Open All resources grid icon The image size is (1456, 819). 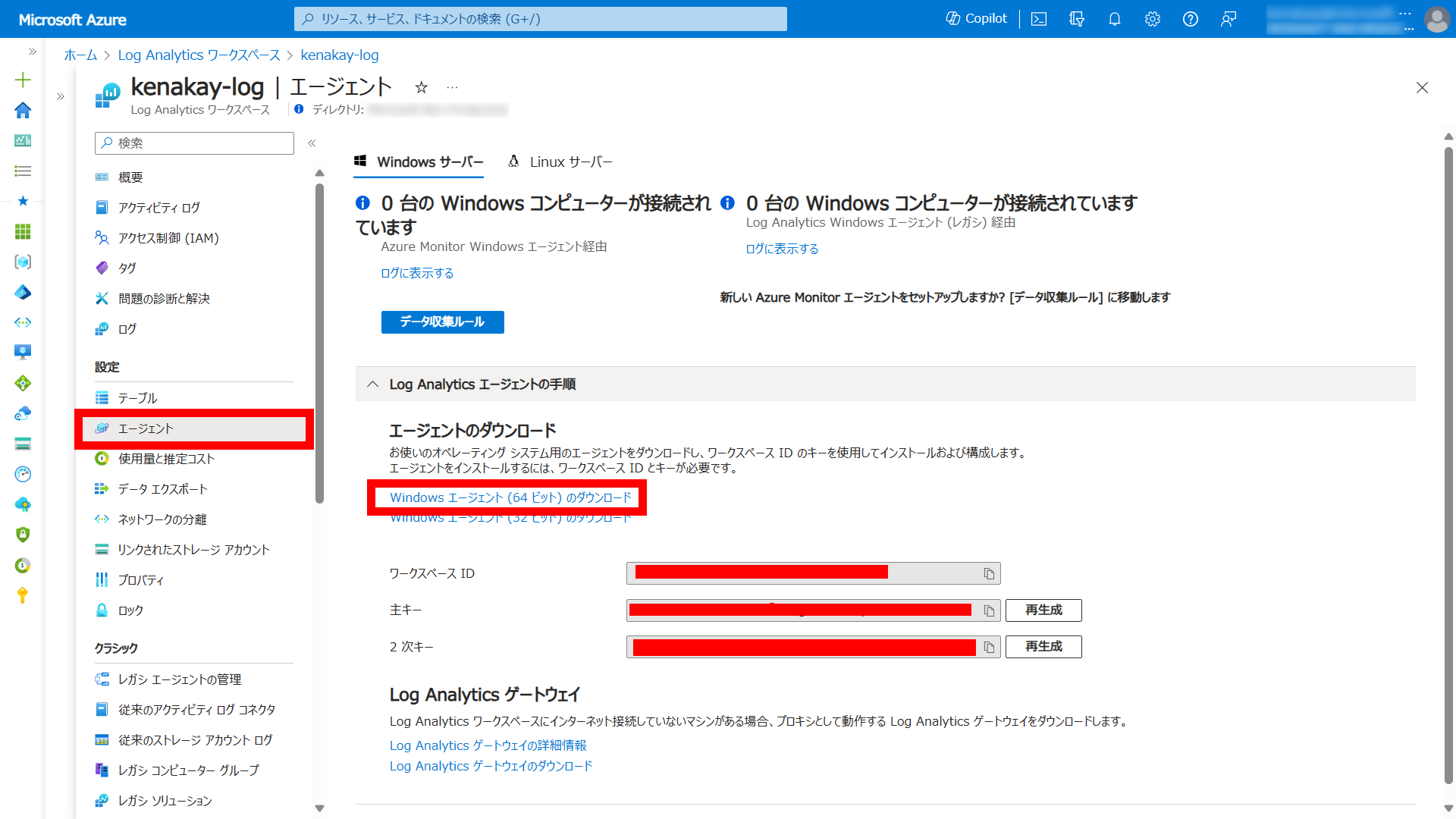point(23,231)
